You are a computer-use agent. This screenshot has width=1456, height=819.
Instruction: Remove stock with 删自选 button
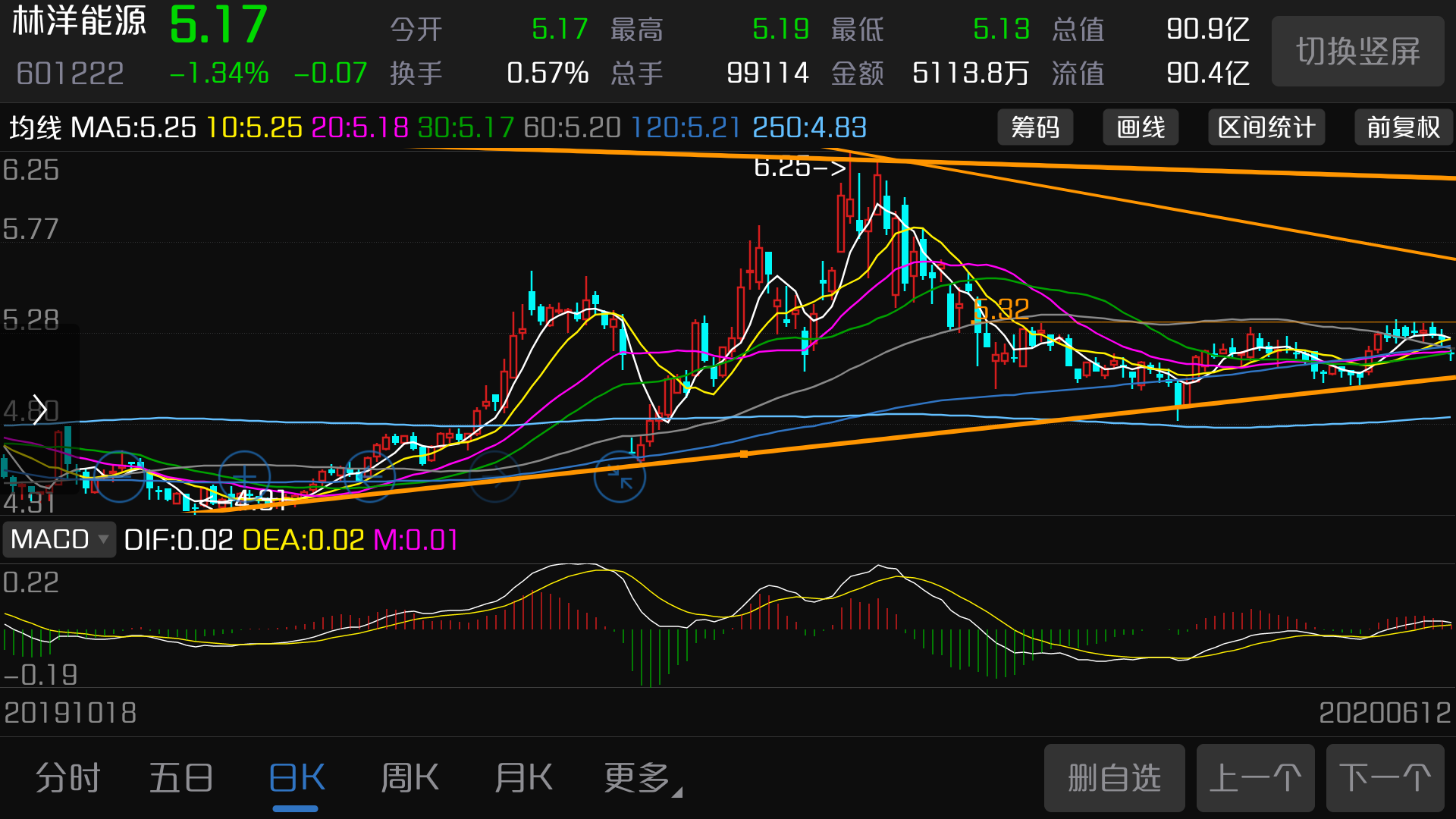[1115, 778]
